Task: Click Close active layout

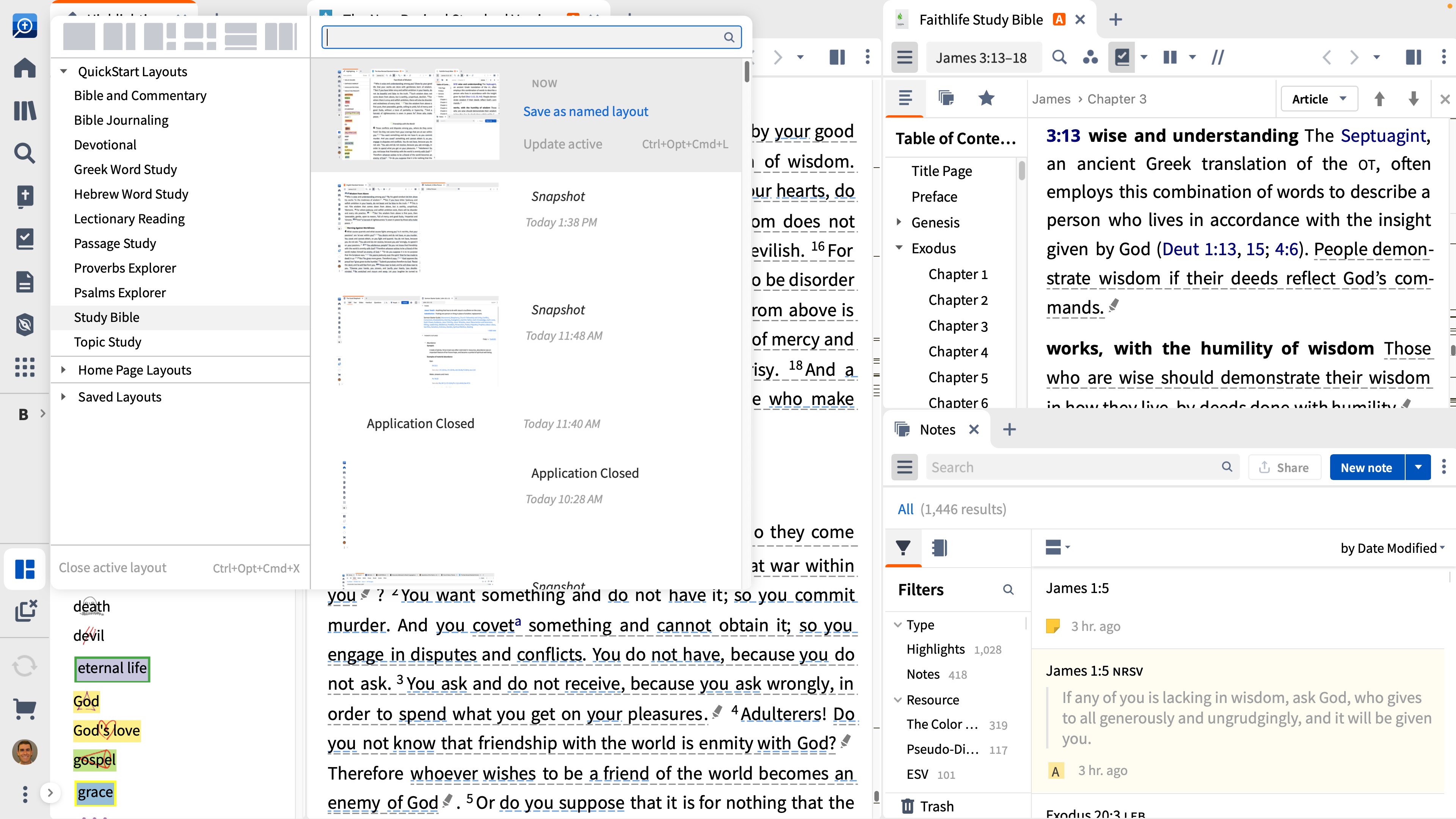Action: point(113,568)
